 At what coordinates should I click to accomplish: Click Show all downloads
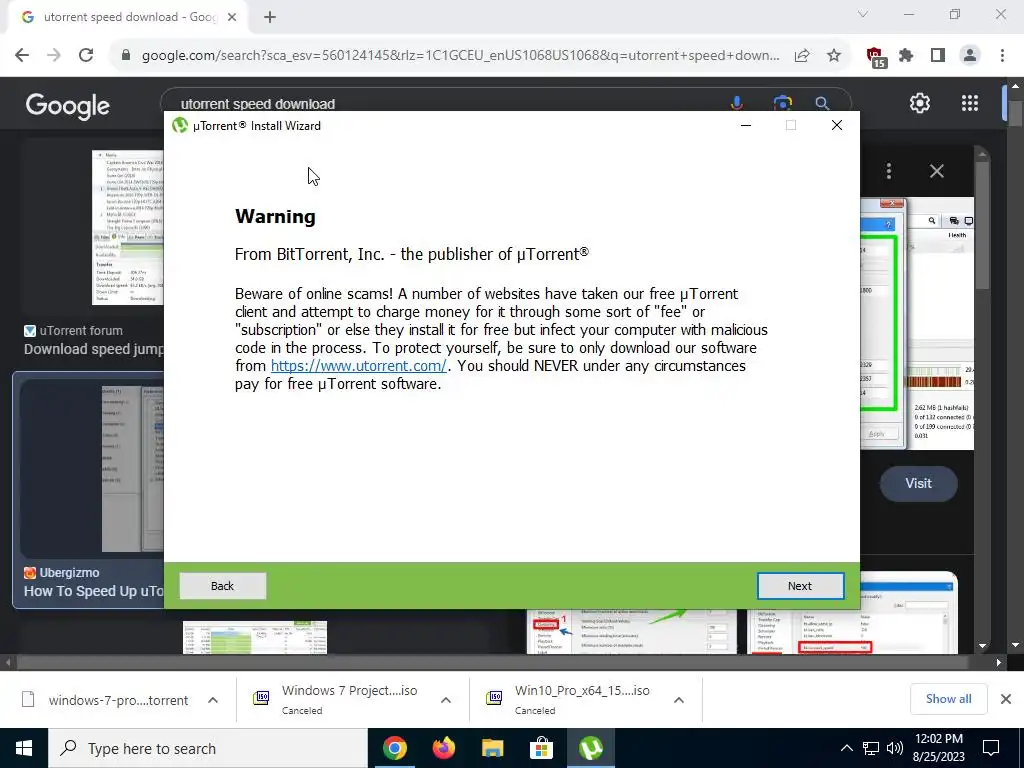[x=948, y=699]
